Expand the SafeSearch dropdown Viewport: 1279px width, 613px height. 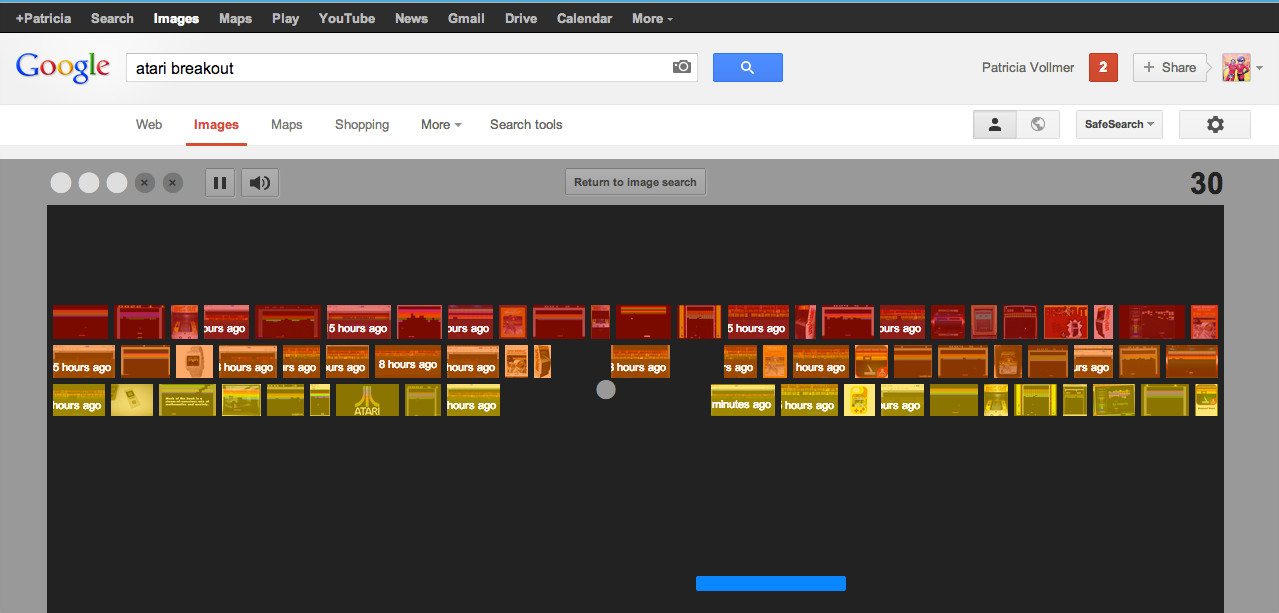pyautogui.click(x=1119, y=125)
